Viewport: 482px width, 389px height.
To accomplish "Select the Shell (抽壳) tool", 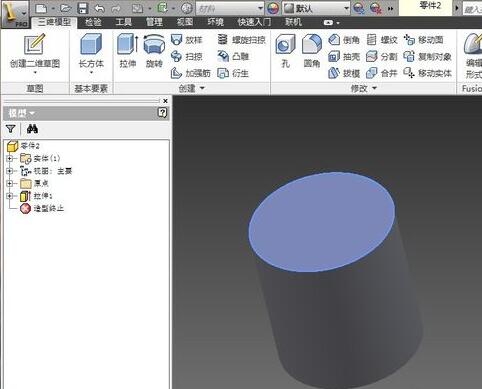I will coord(344,56).
